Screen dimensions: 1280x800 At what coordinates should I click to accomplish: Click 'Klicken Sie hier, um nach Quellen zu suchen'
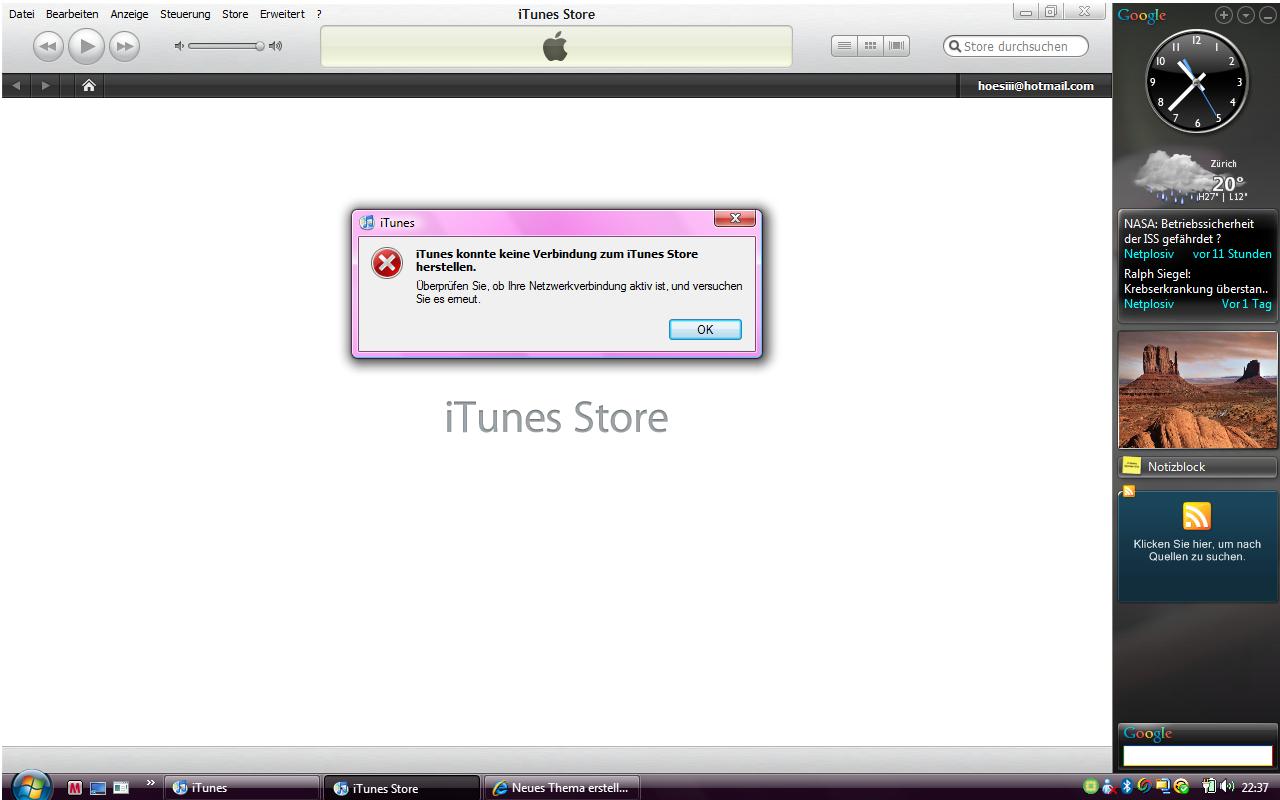[1197, 551]
